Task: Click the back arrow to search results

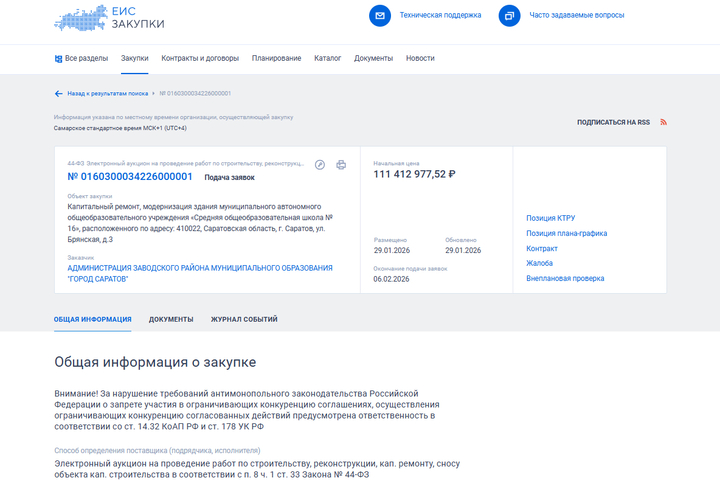Action: click(x=58, y=93)
